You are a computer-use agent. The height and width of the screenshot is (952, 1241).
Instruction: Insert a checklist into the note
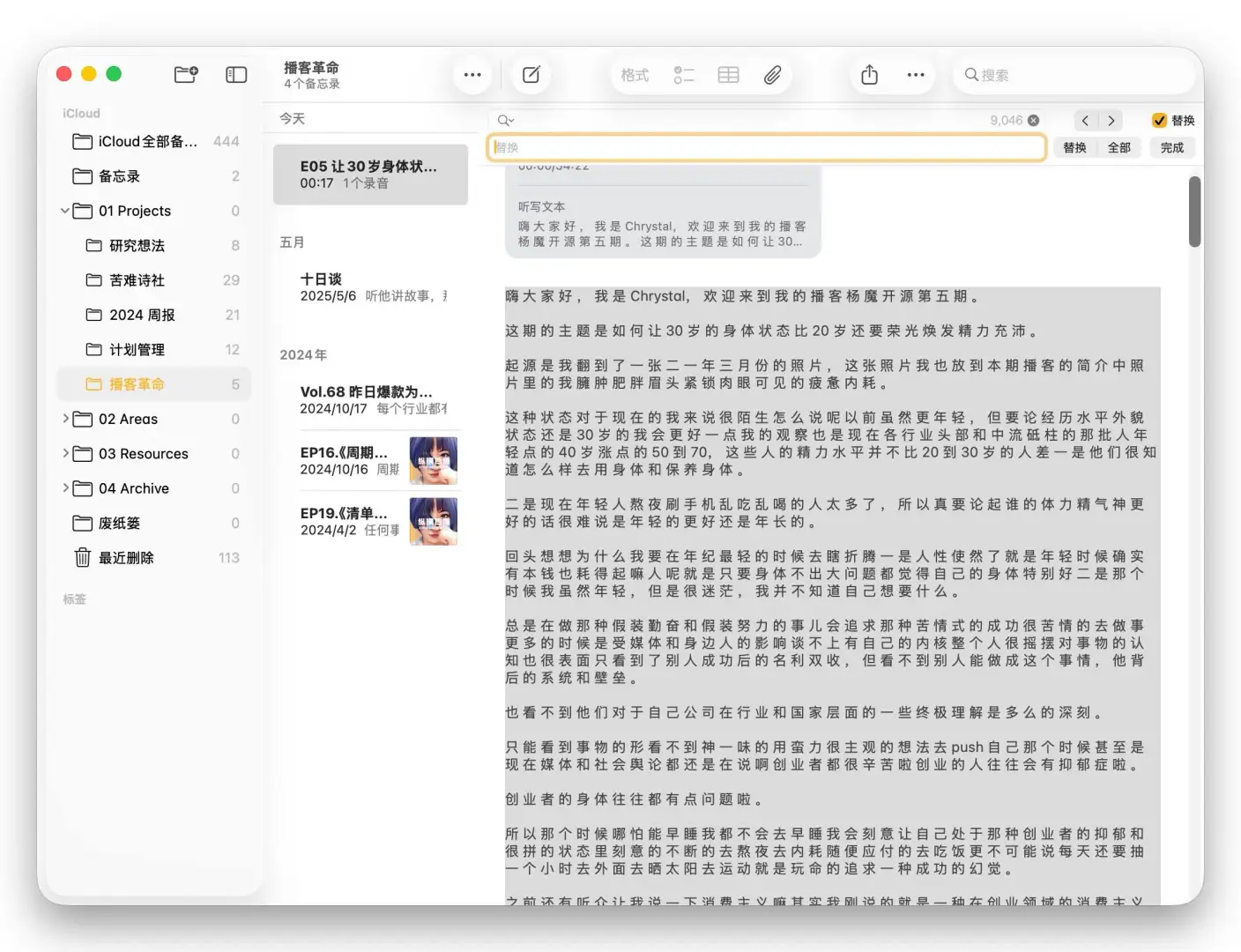[684, 75]
